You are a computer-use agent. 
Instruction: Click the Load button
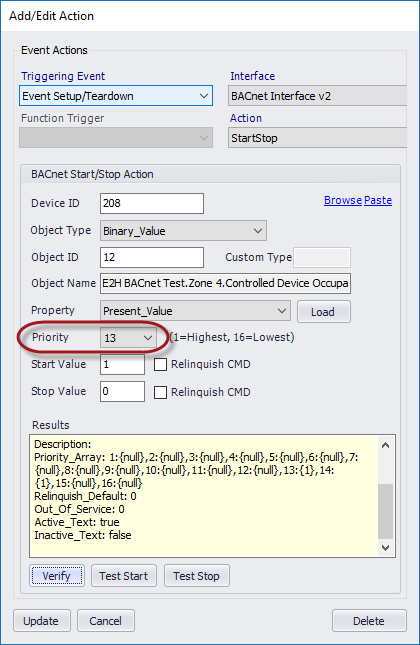tap(324, 312)
